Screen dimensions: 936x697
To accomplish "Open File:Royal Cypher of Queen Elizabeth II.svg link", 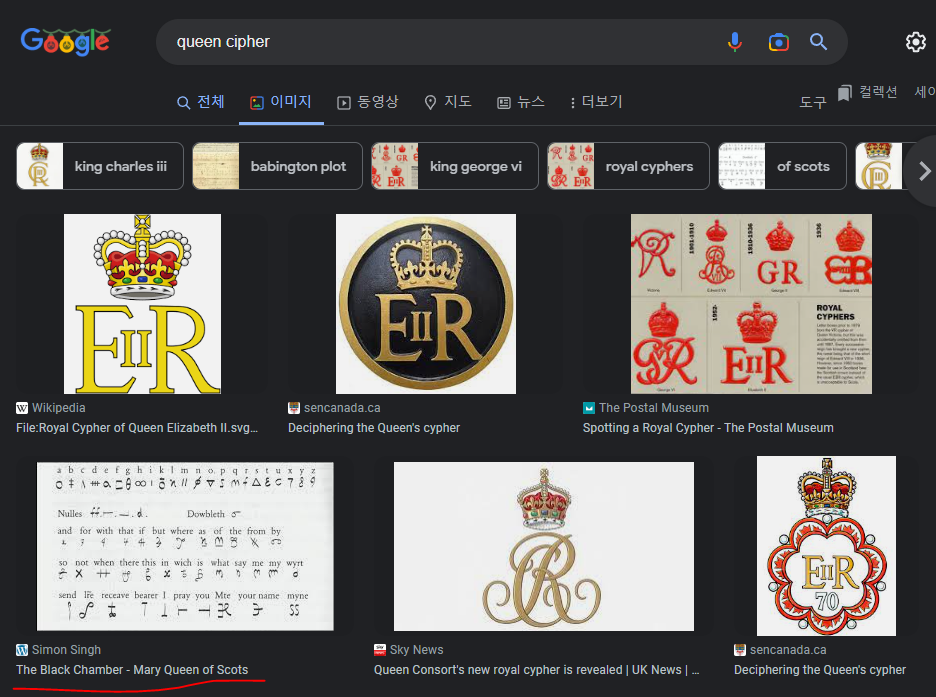I will 137,428.
